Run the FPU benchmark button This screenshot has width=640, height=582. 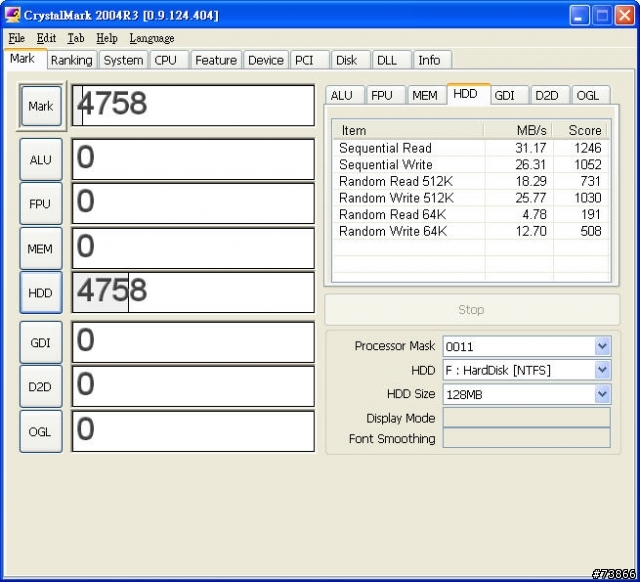point(41,204)
